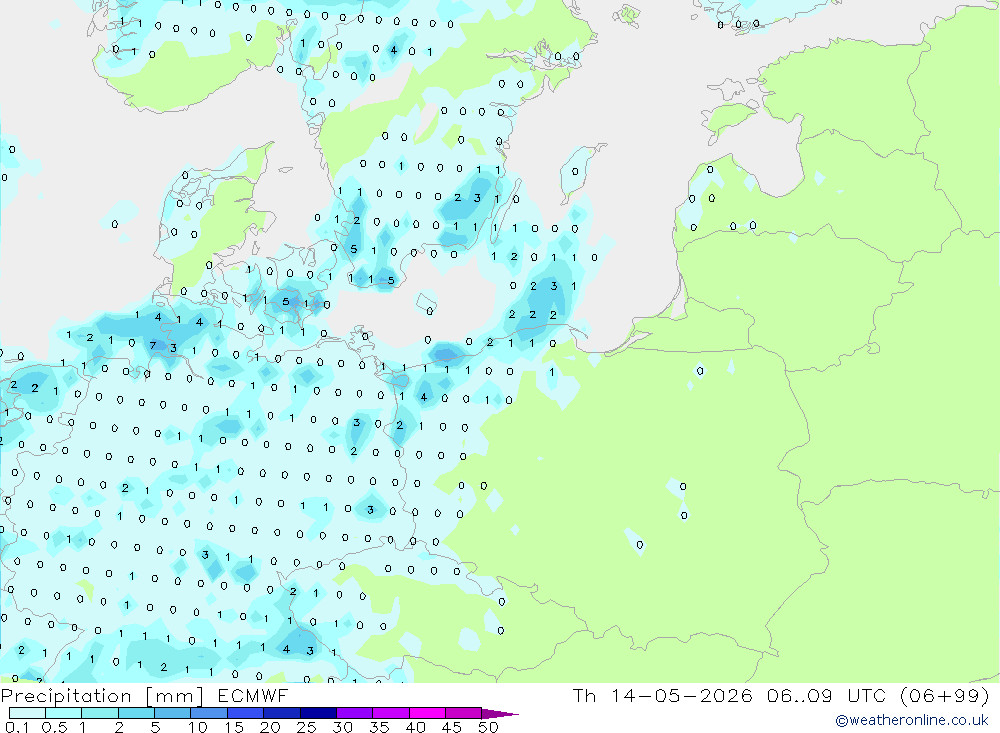
Task: Click the legend value label '15'
Action: tap(234, 727)
